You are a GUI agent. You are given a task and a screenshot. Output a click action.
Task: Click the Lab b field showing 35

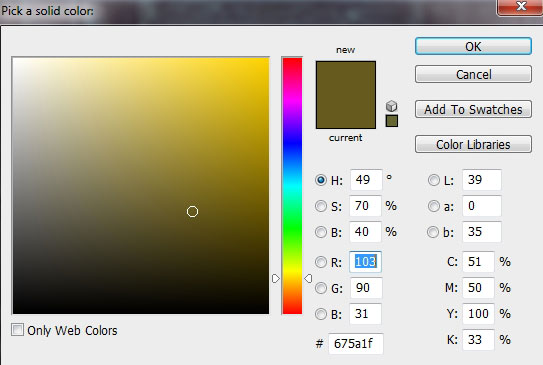(482, 232)
